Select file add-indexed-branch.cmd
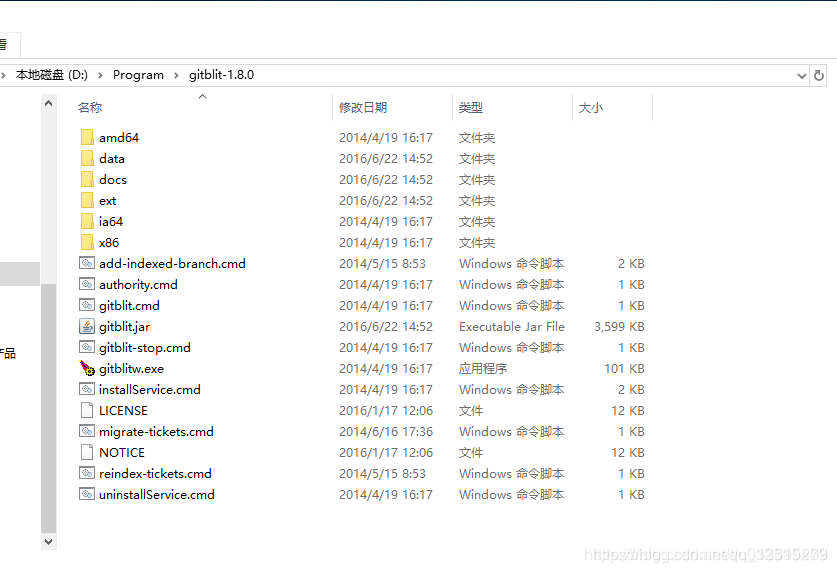 (x=172, y=263)
